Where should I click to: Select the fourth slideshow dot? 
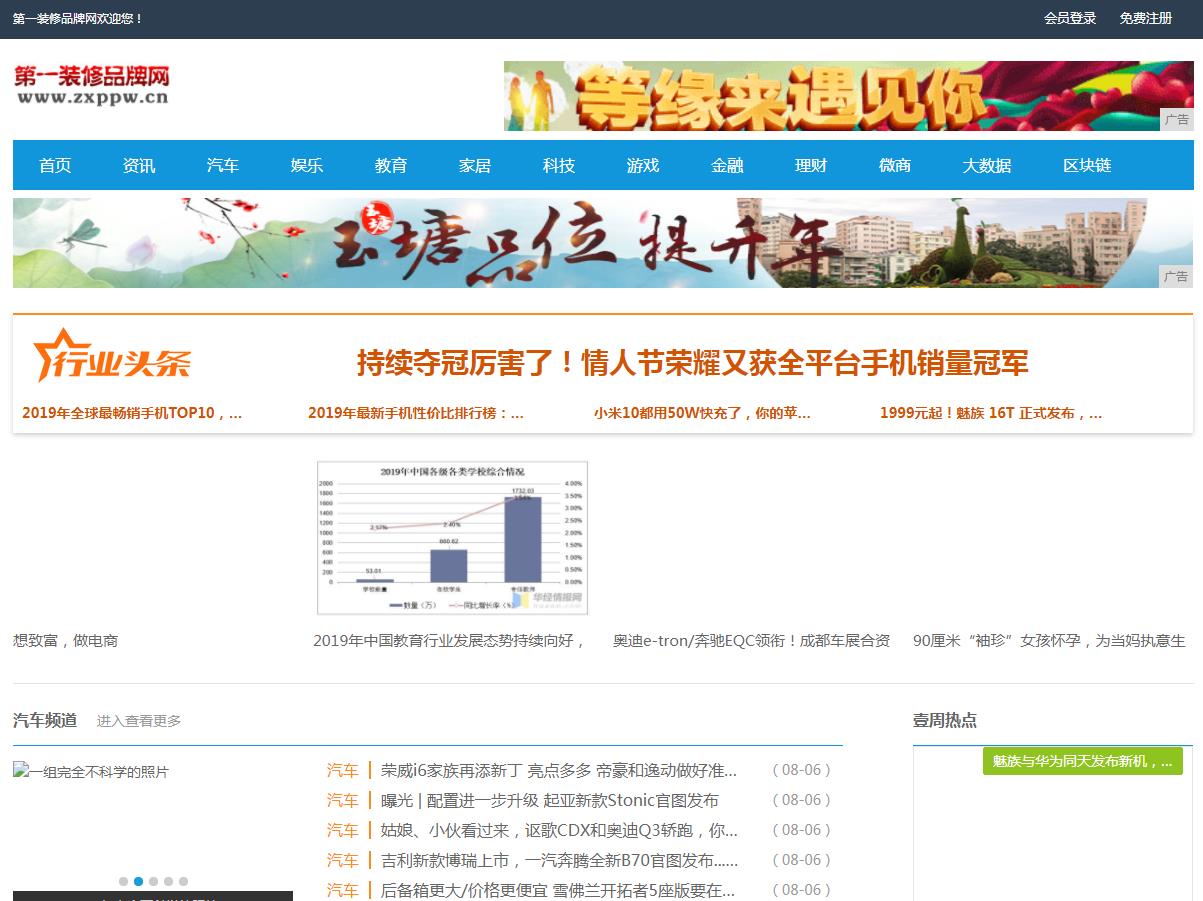[x=168, y=882]
